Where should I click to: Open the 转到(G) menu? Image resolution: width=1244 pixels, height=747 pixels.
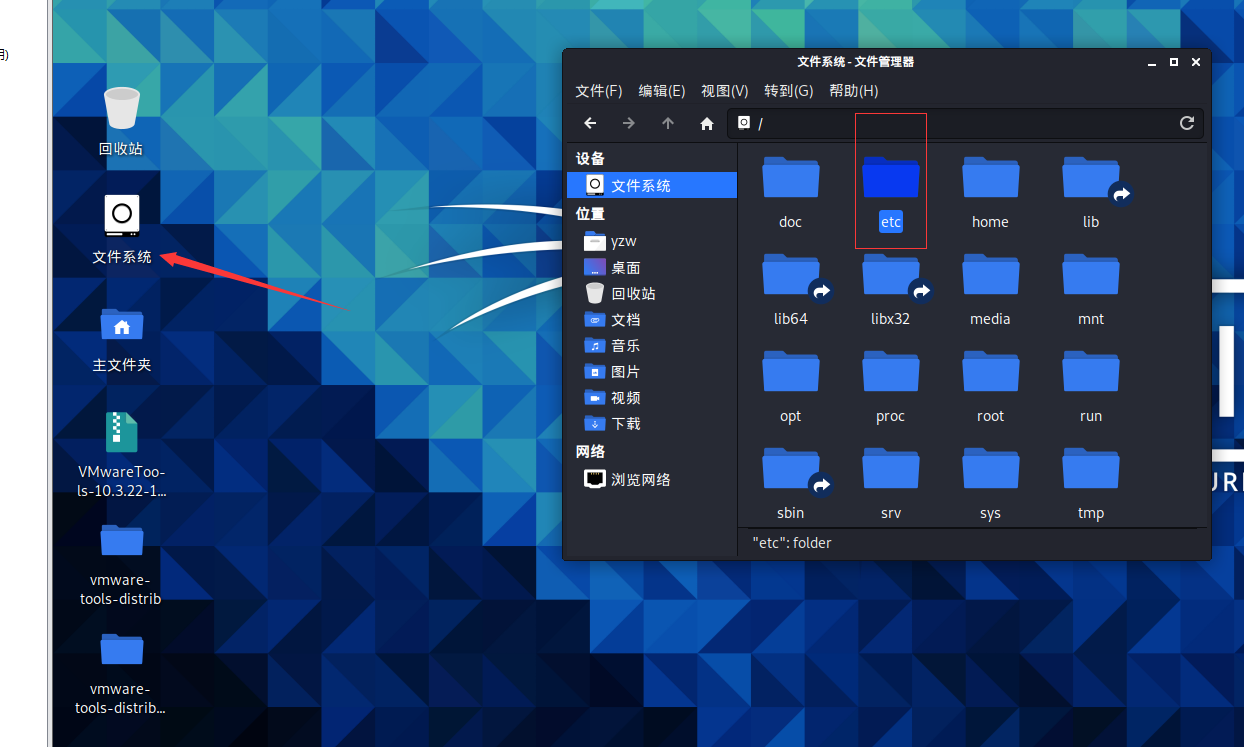788,91
